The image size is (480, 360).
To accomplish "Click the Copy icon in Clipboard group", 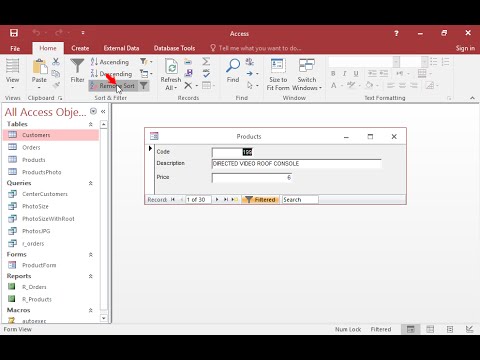I will point(56,74).
